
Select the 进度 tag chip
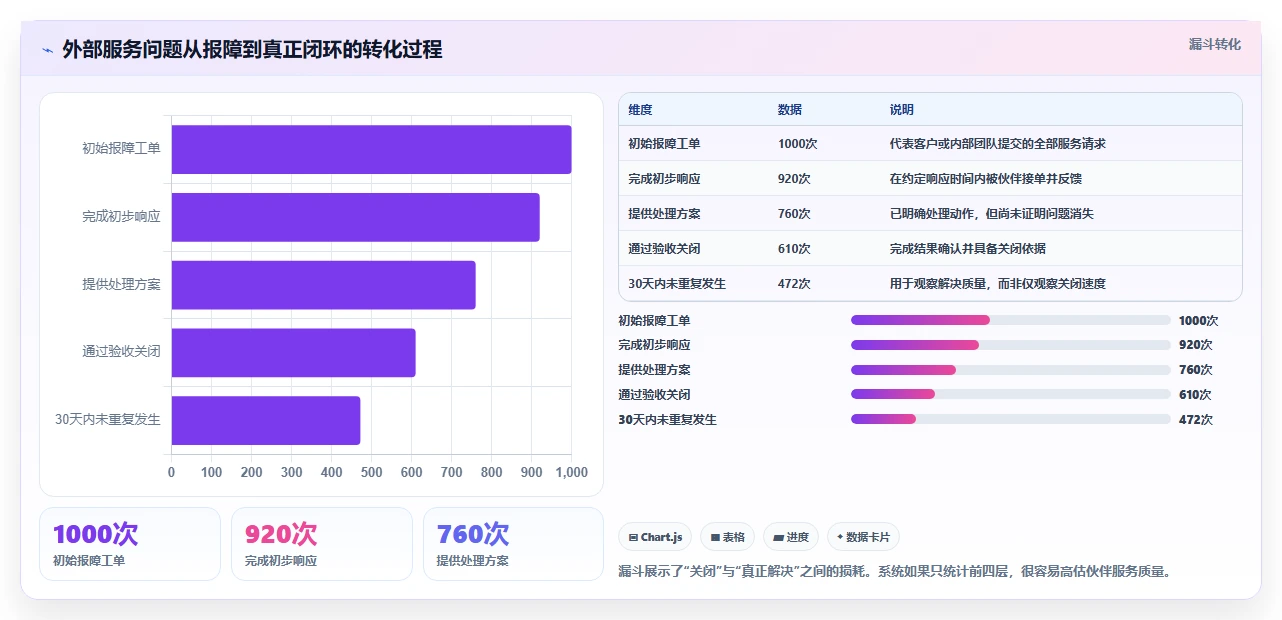791,537
